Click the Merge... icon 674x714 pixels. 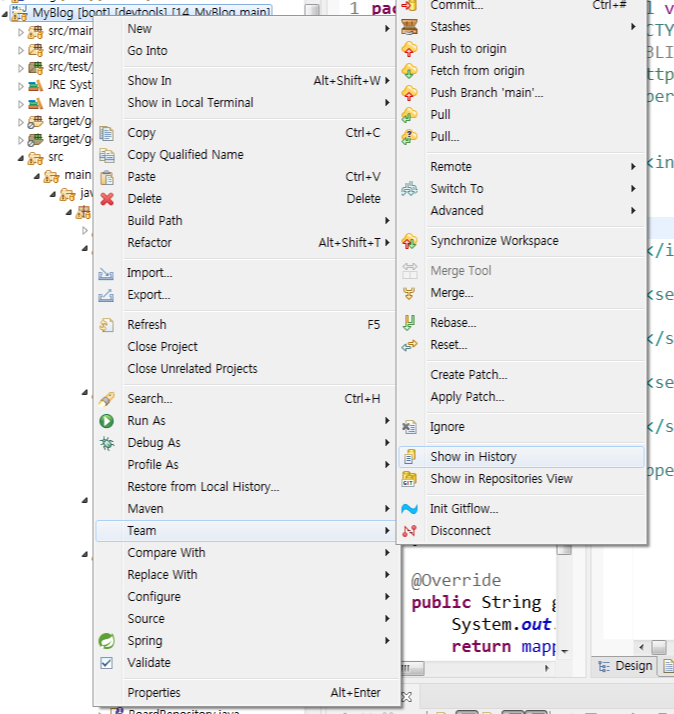(x=409, y=293)
